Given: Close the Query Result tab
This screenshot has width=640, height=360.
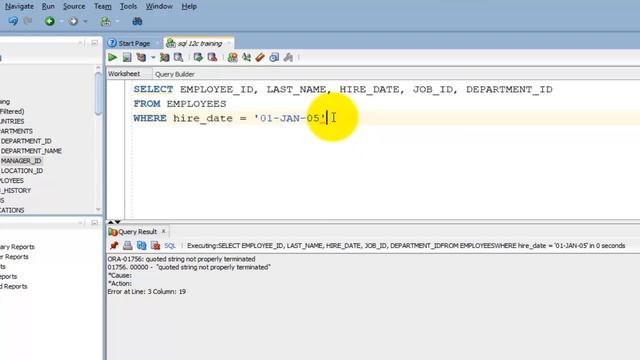Looking at the screenshot, I should tap(164, 231).
